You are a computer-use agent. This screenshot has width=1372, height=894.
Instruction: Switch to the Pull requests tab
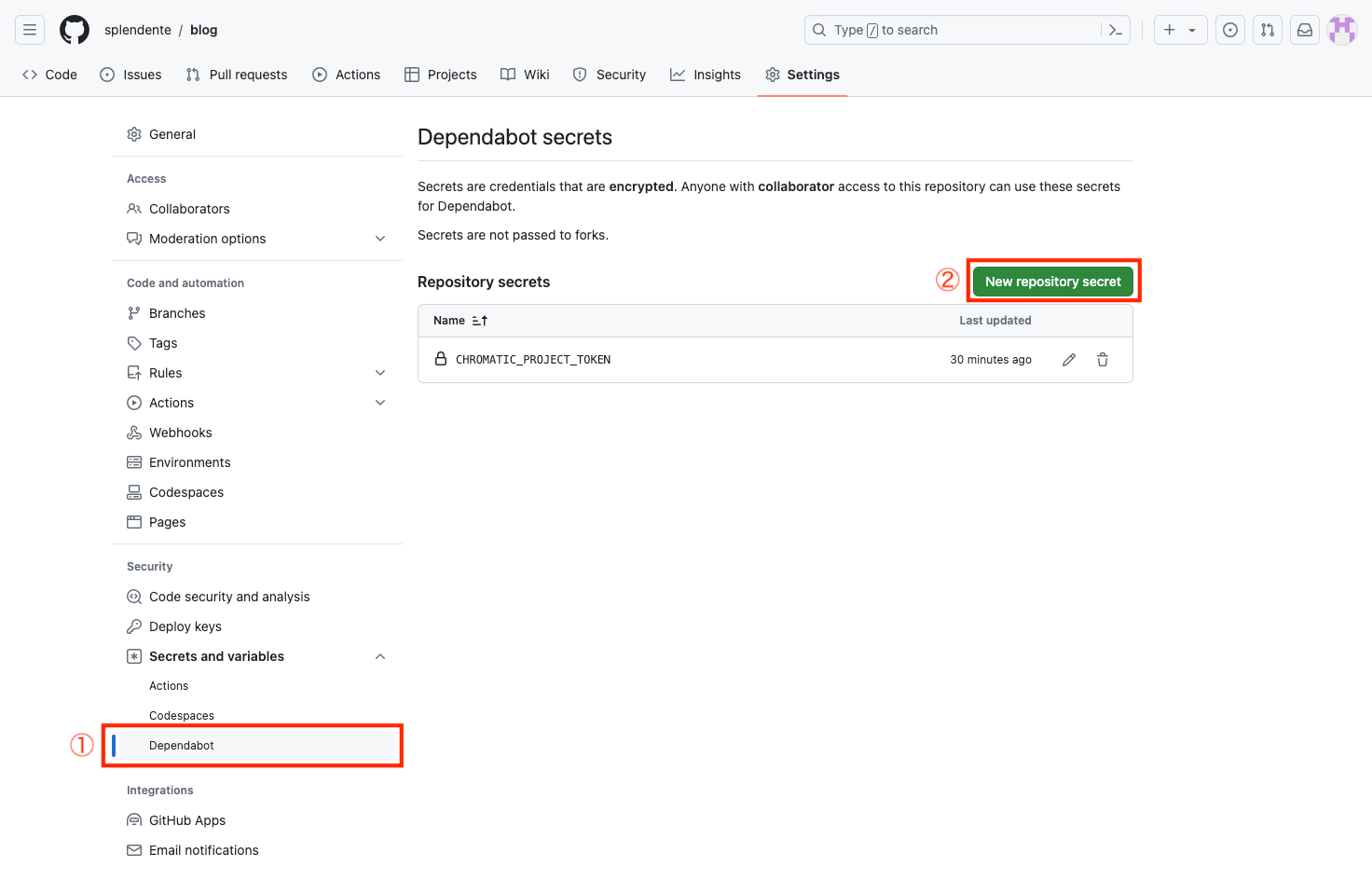pos(237,75)
